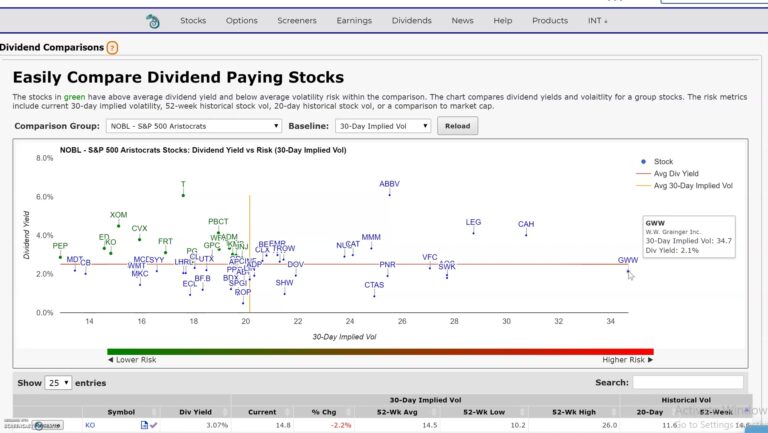Viewport: 768px width, 433px height.
Task: Sort table by 52-Wk Avg column
Action: [x=397, y=412]
